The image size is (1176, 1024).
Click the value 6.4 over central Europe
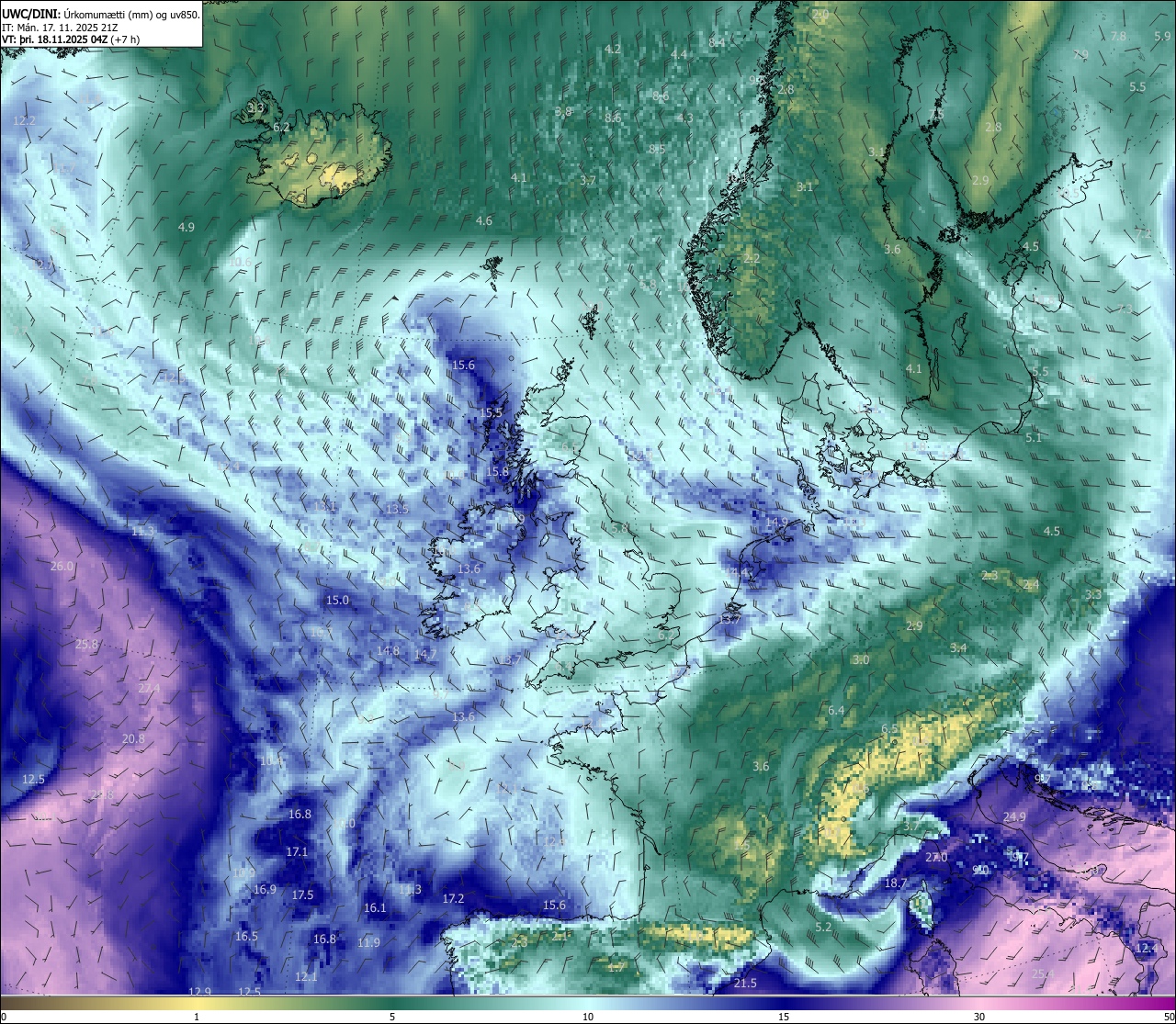pyautogui.click(x=836, y=711)
